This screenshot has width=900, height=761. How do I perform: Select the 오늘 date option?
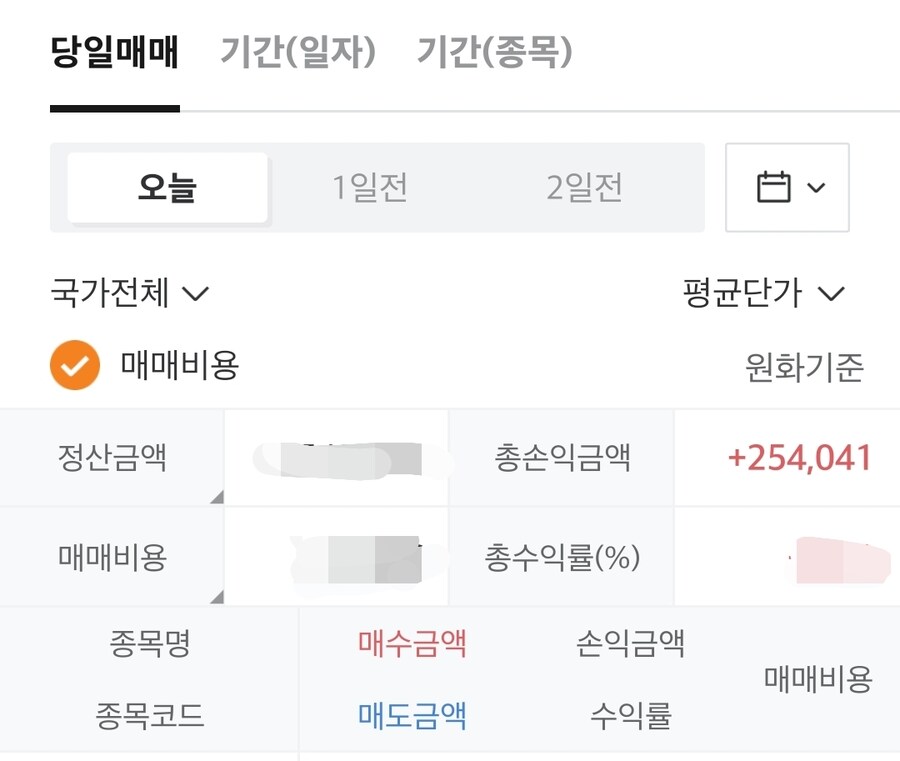[167, 187]
